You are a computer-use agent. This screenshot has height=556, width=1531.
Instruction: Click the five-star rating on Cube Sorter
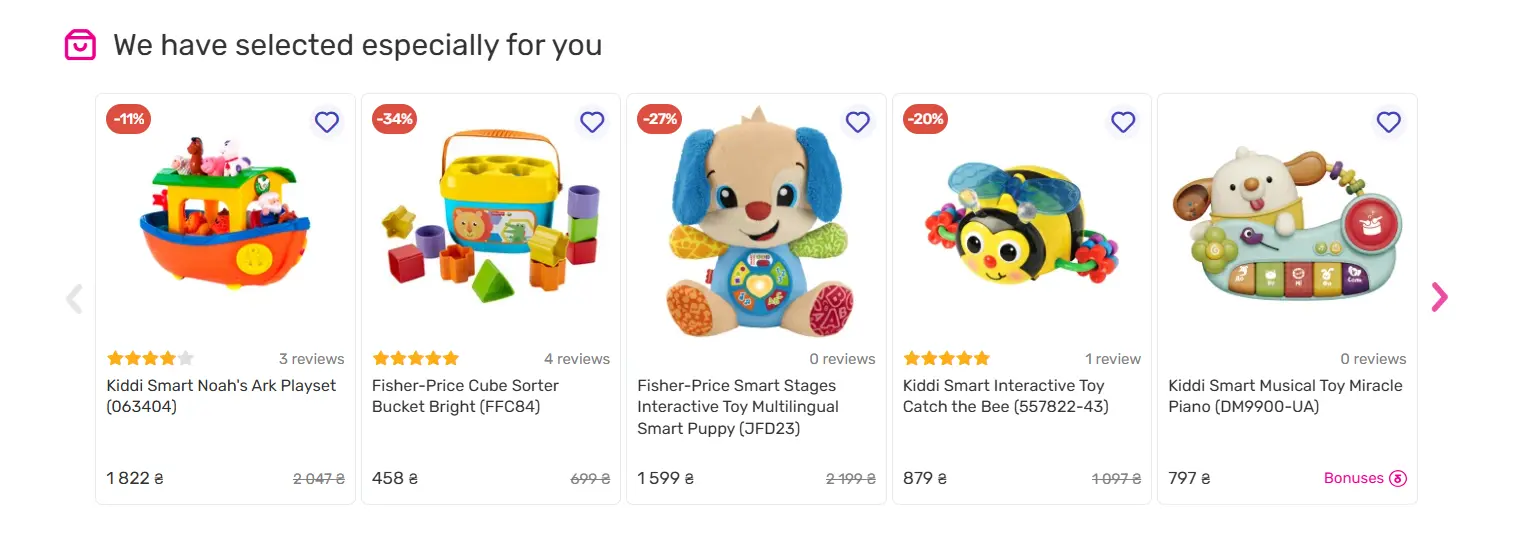point(415,358)
